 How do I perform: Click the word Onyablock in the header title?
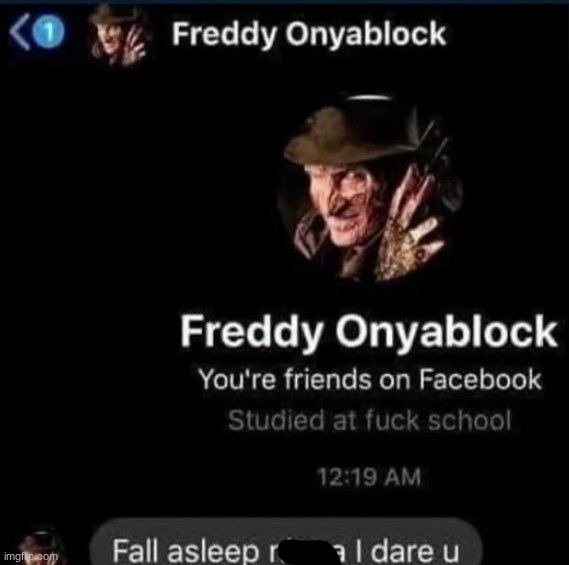(x=366, y=34)
